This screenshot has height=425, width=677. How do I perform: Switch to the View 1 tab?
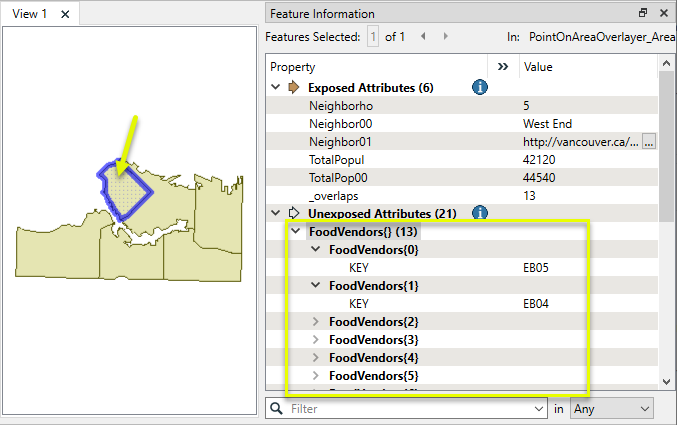(x=30, y=14)
